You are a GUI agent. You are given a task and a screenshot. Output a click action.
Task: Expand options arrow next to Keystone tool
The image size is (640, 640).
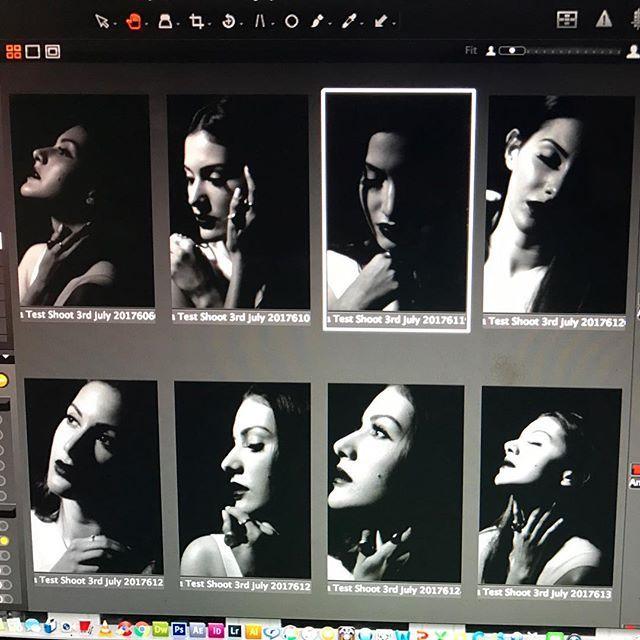pos(272,24)
